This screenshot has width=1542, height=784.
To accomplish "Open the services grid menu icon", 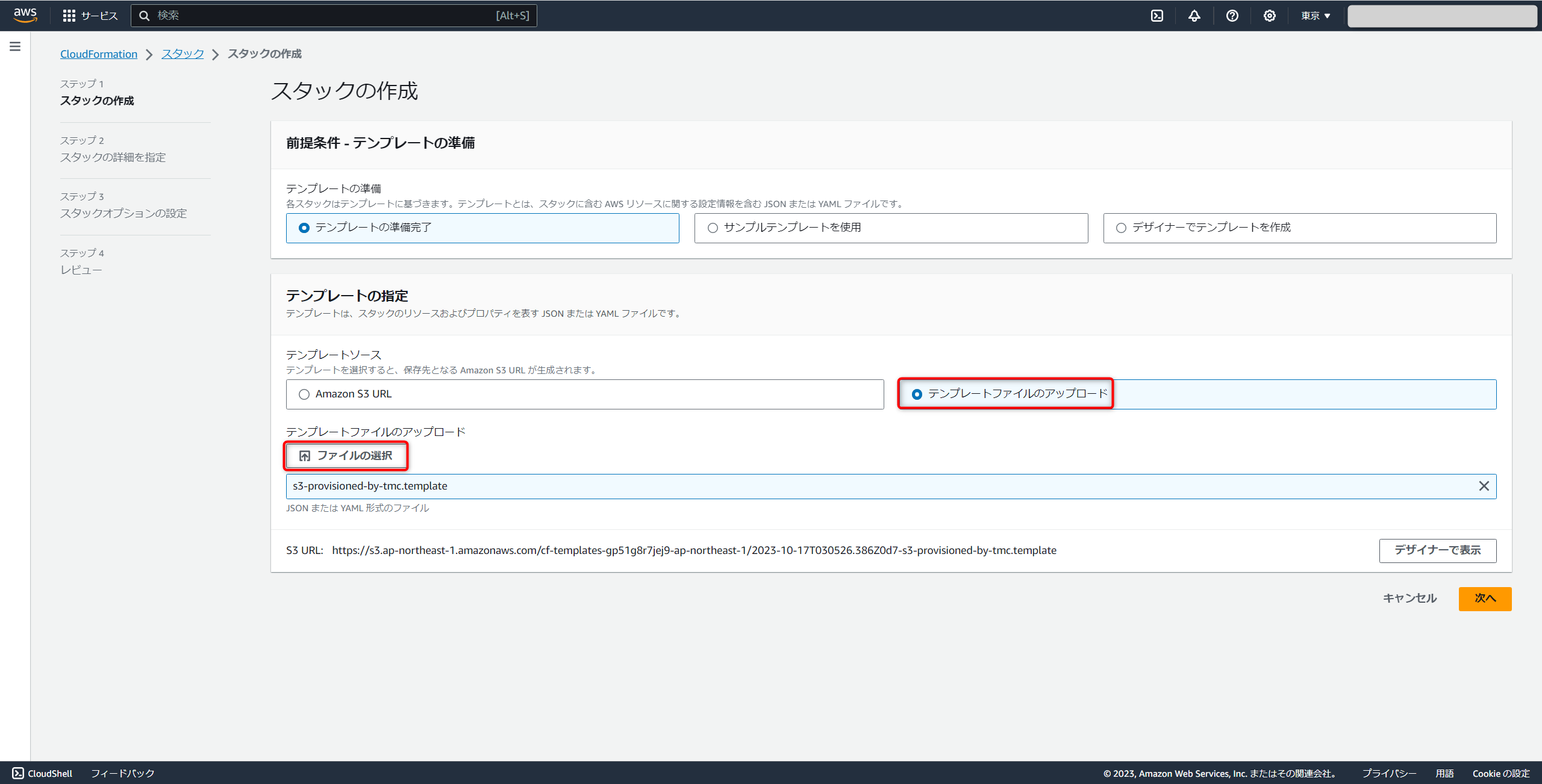I will tap(69, 16).
